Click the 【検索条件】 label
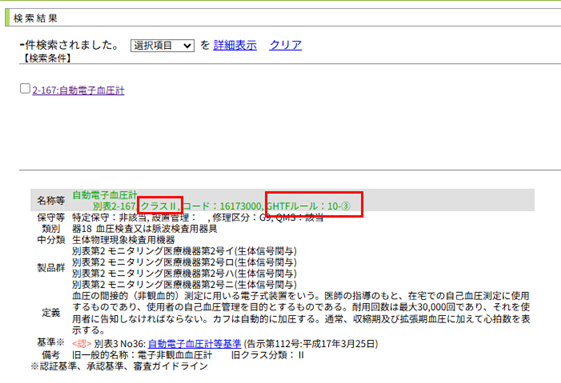The image size is (561, 383). click(47, 58)
